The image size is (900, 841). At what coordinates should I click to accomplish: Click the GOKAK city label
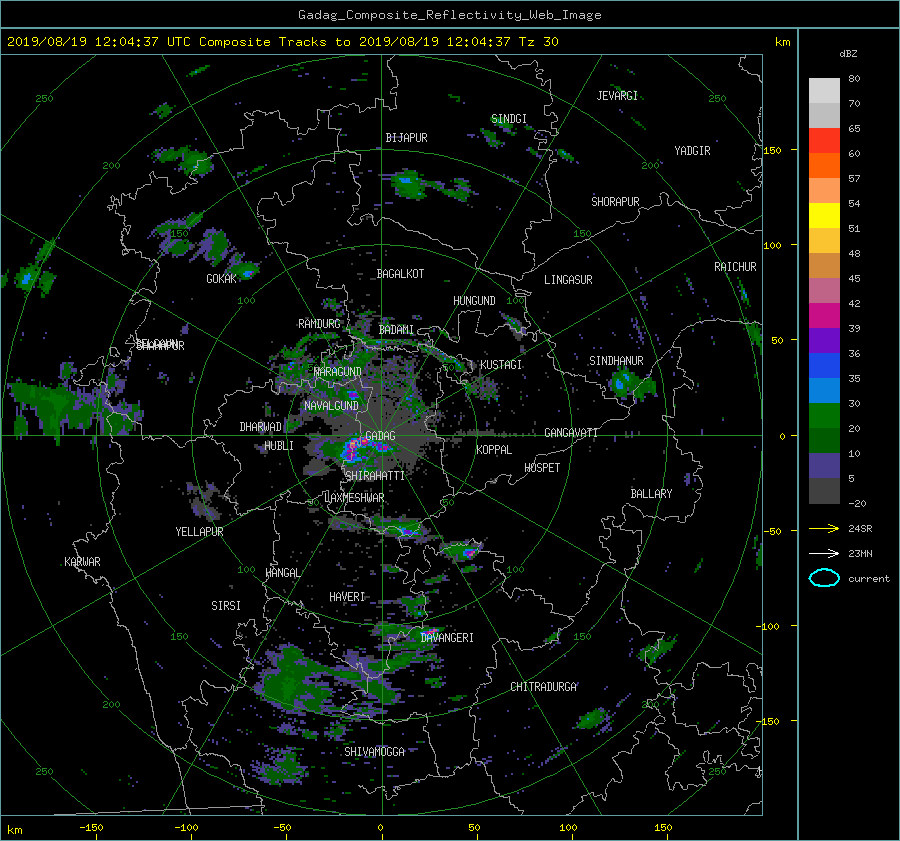pos(222,279)
